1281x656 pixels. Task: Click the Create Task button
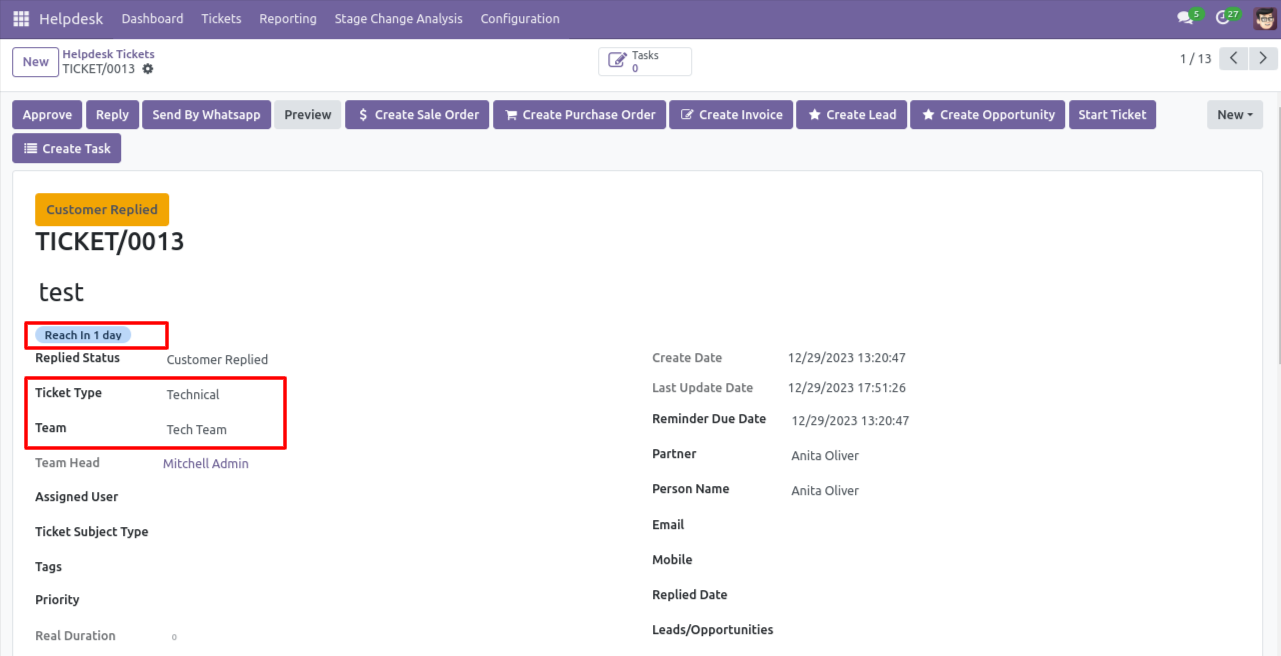pyautogui.click(x=67, y=149)
